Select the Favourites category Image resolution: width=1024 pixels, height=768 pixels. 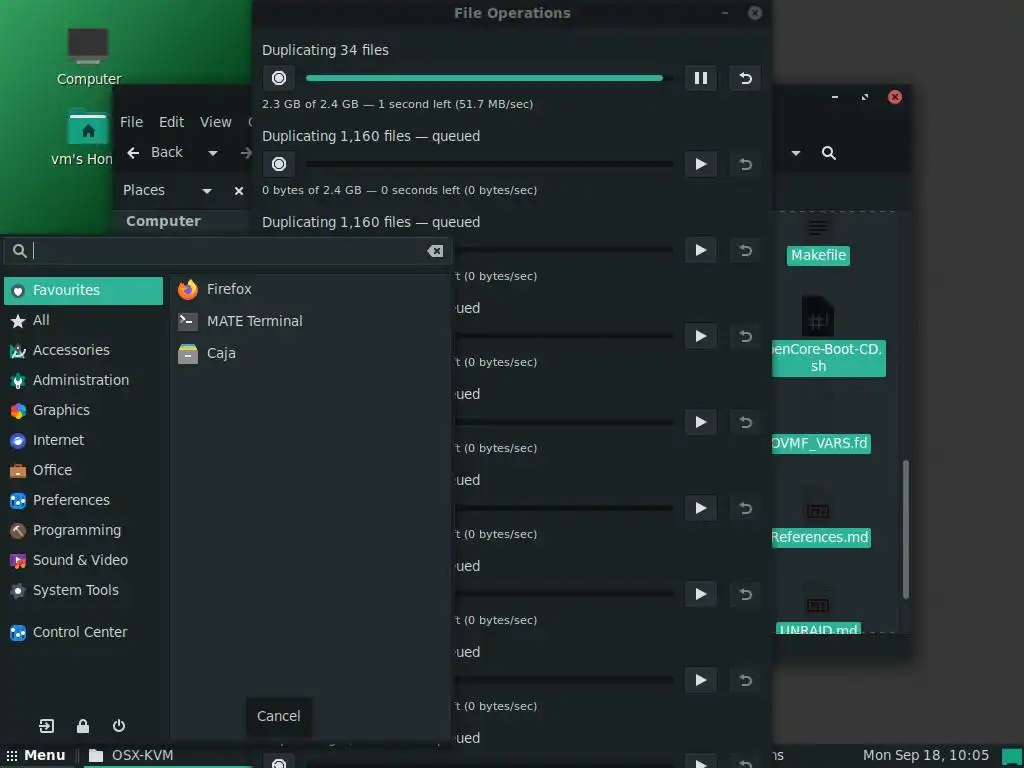click(x=84, y=291)
